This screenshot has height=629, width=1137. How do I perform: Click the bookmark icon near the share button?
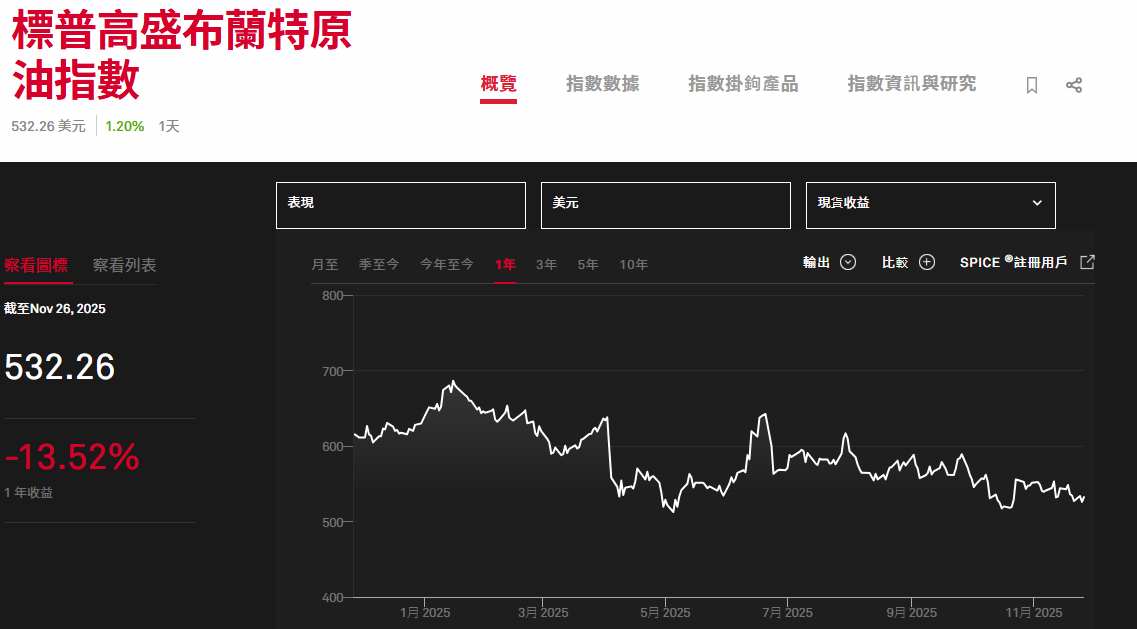point(1030,85)
